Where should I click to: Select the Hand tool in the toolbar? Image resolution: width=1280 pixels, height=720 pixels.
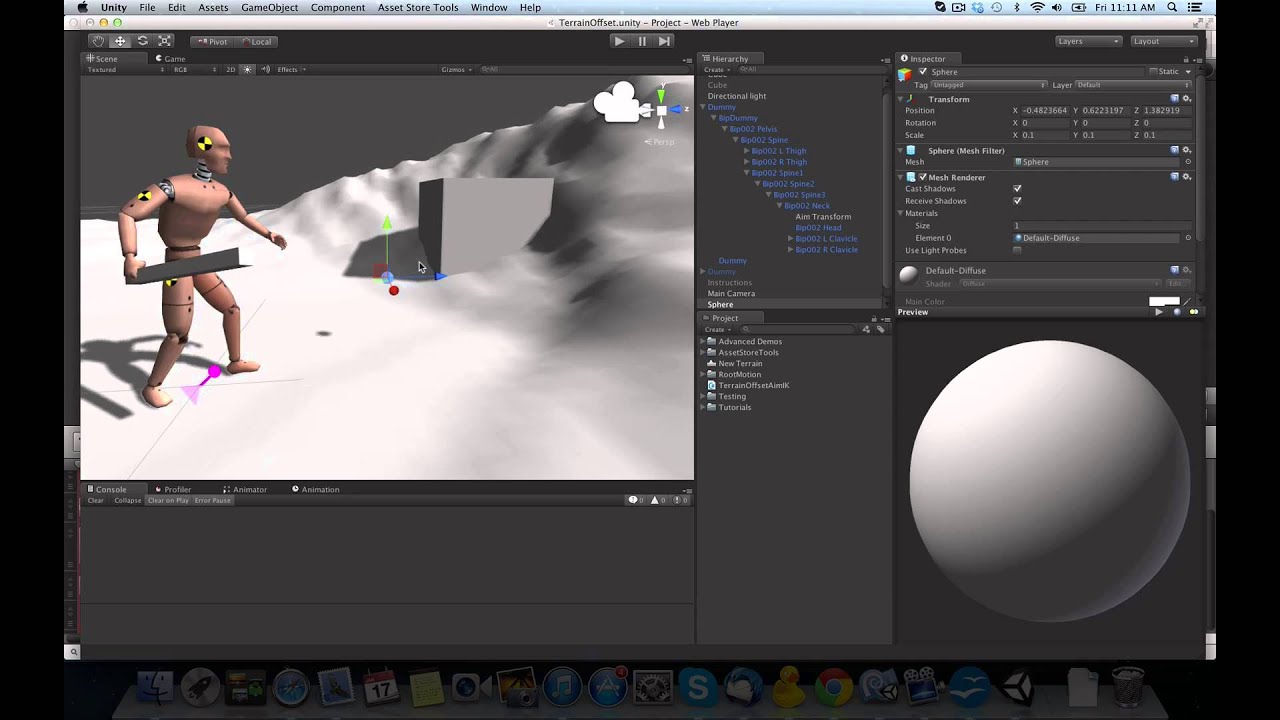[98, 41]
